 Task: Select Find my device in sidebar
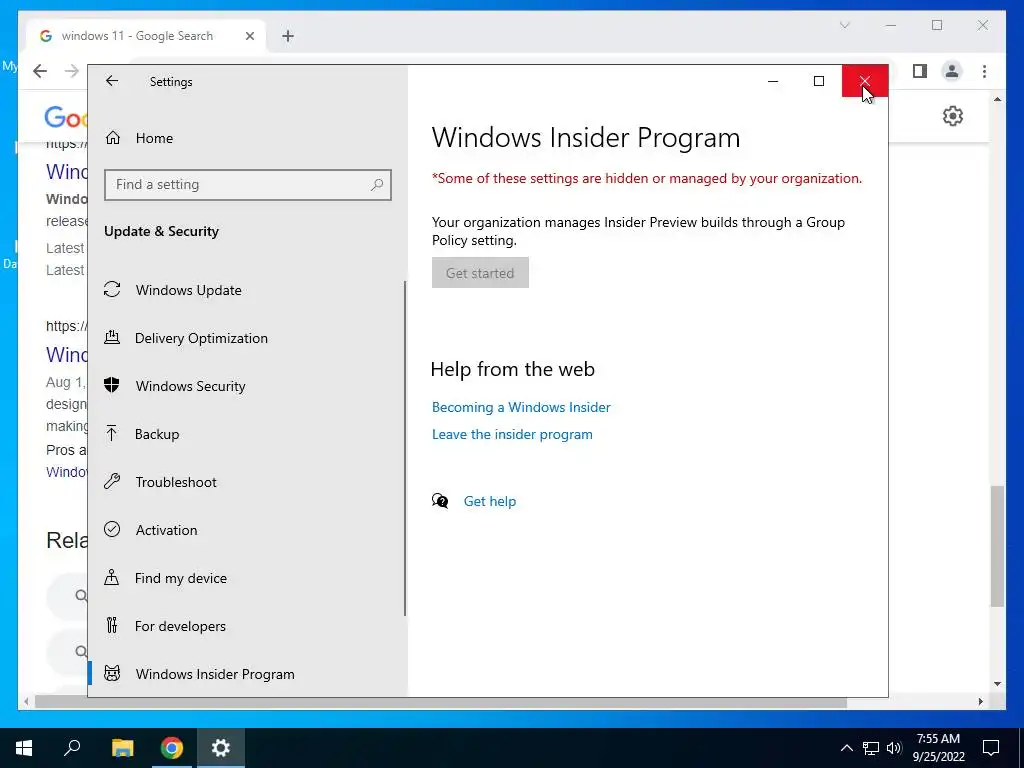point(247,578)
